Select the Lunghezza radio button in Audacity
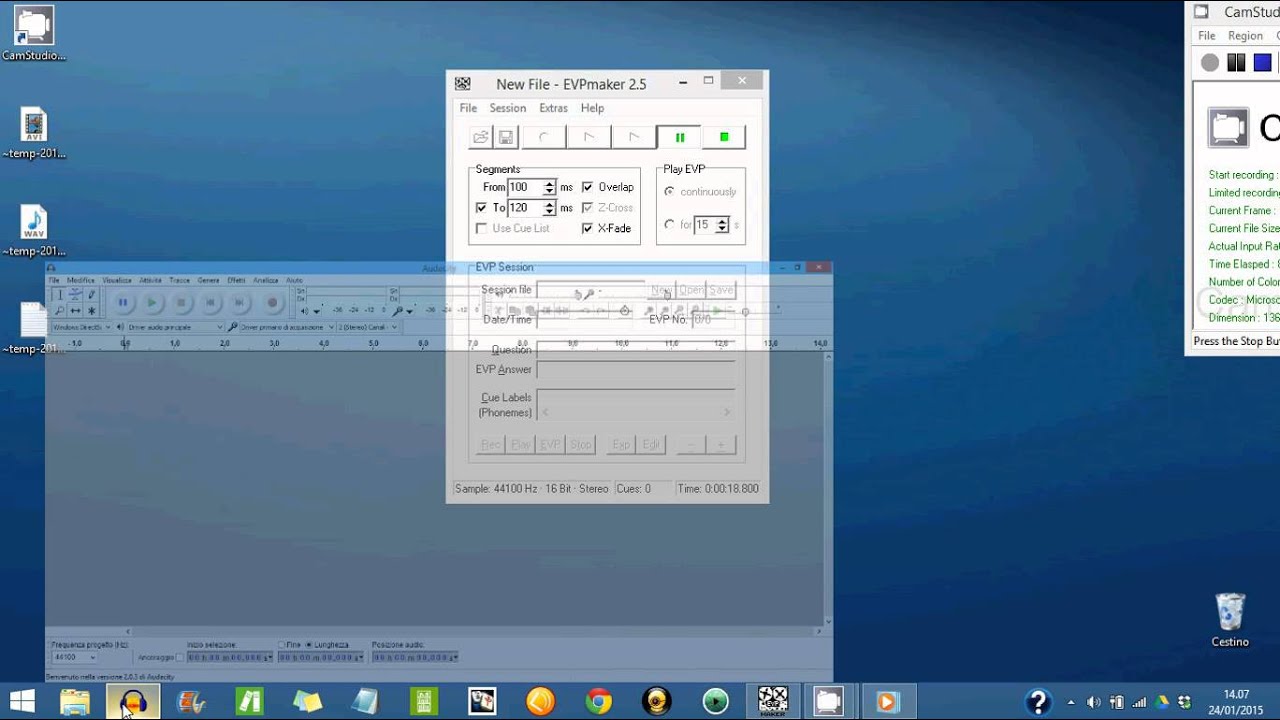 click(308, 645)
